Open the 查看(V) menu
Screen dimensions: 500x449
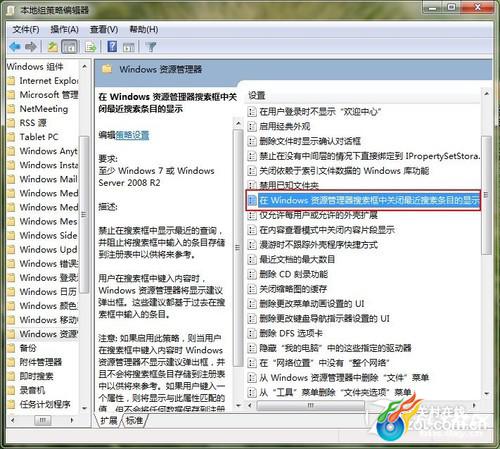click(x=104, y=30)
